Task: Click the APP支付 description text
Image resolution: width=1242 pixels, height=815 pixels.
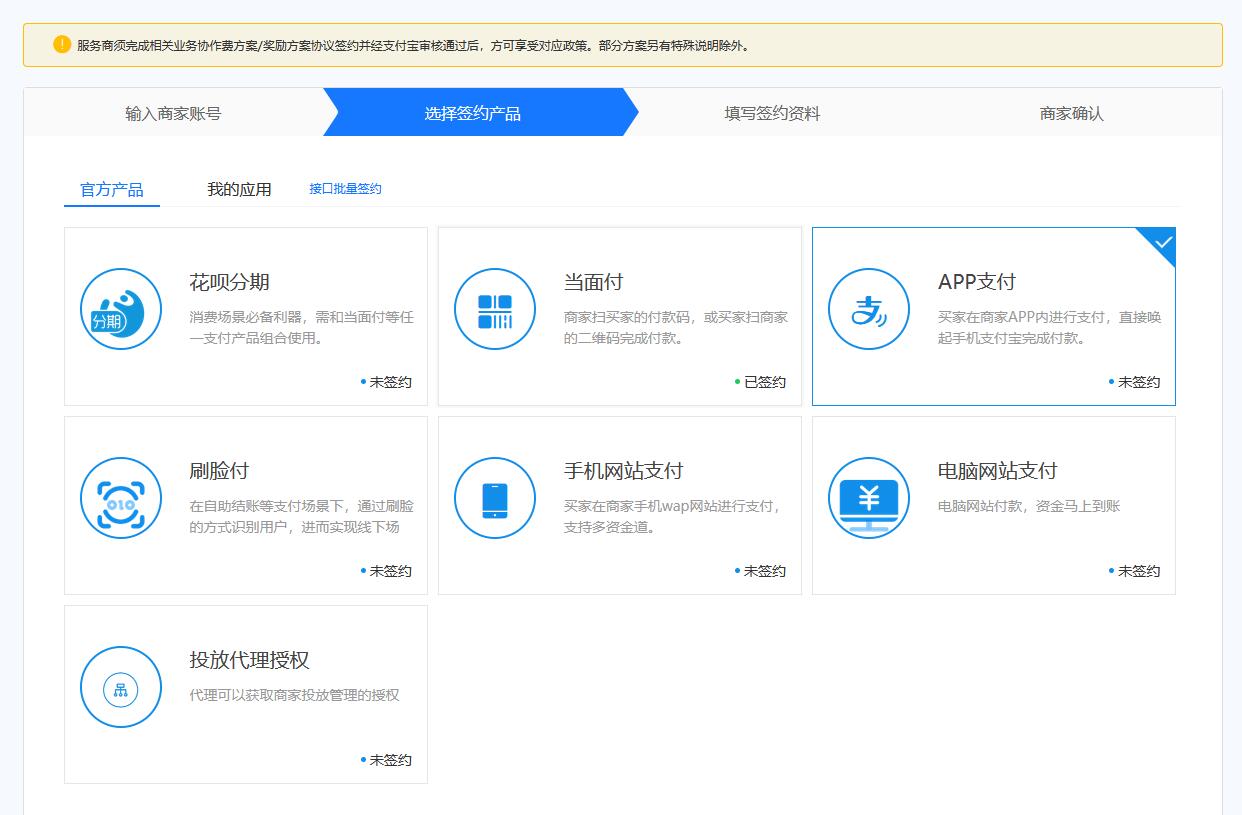Action: pyautogui.click(x=1049, y=328)
